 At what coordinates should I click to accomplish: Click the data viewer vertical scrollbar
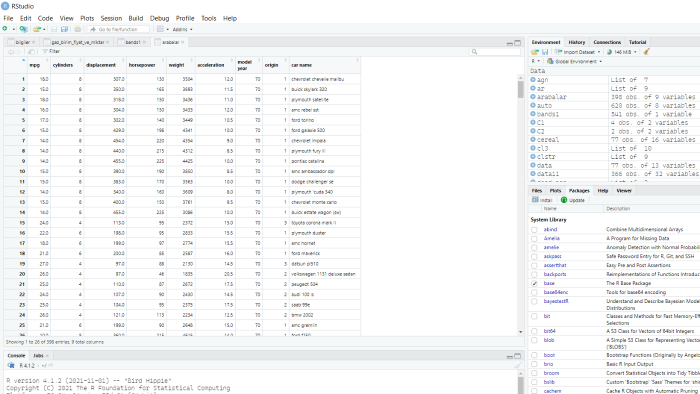[x=521, y=205]
